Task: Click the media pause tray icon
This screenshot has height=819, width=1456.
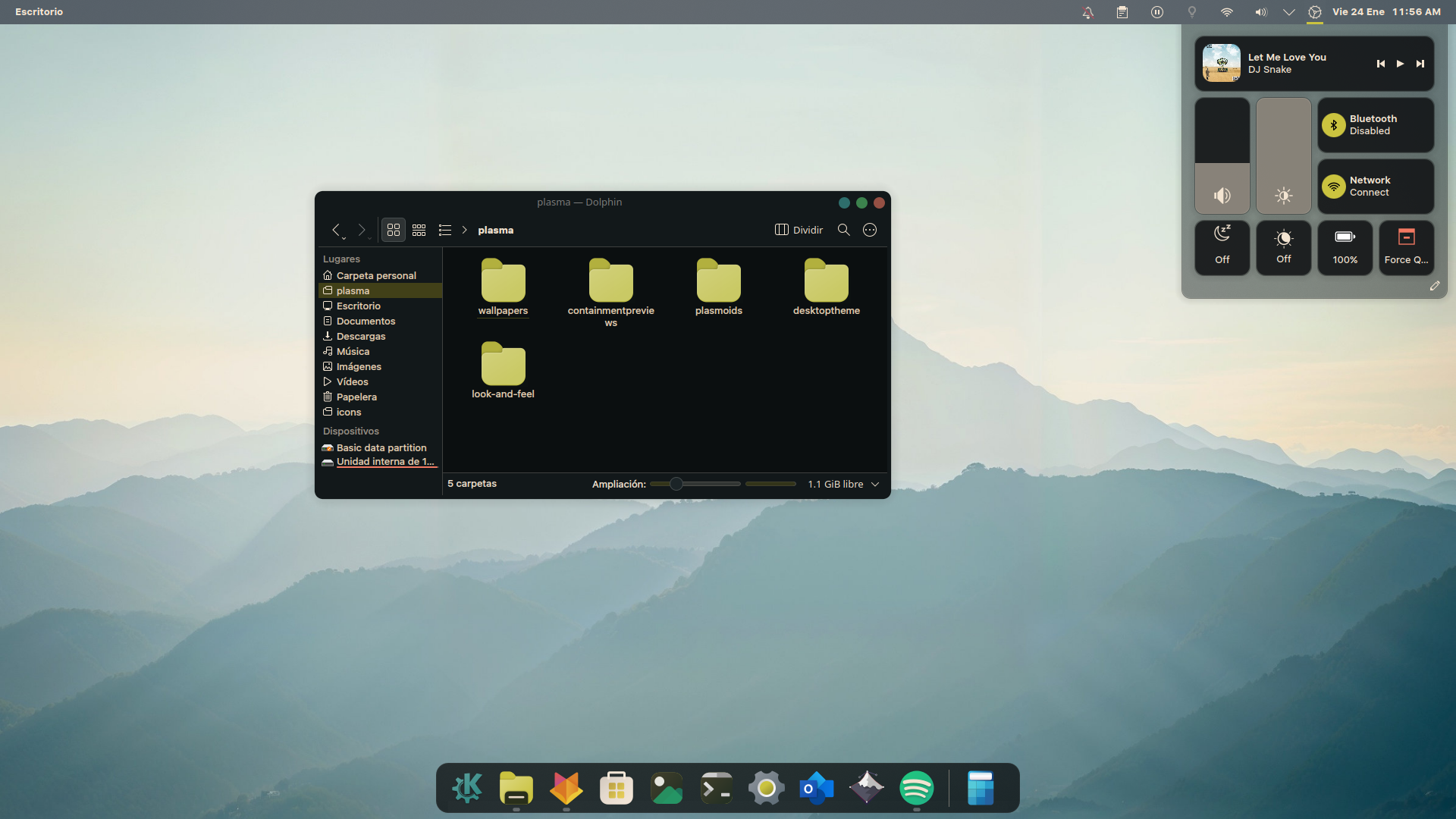Action: pos(1157,12)
